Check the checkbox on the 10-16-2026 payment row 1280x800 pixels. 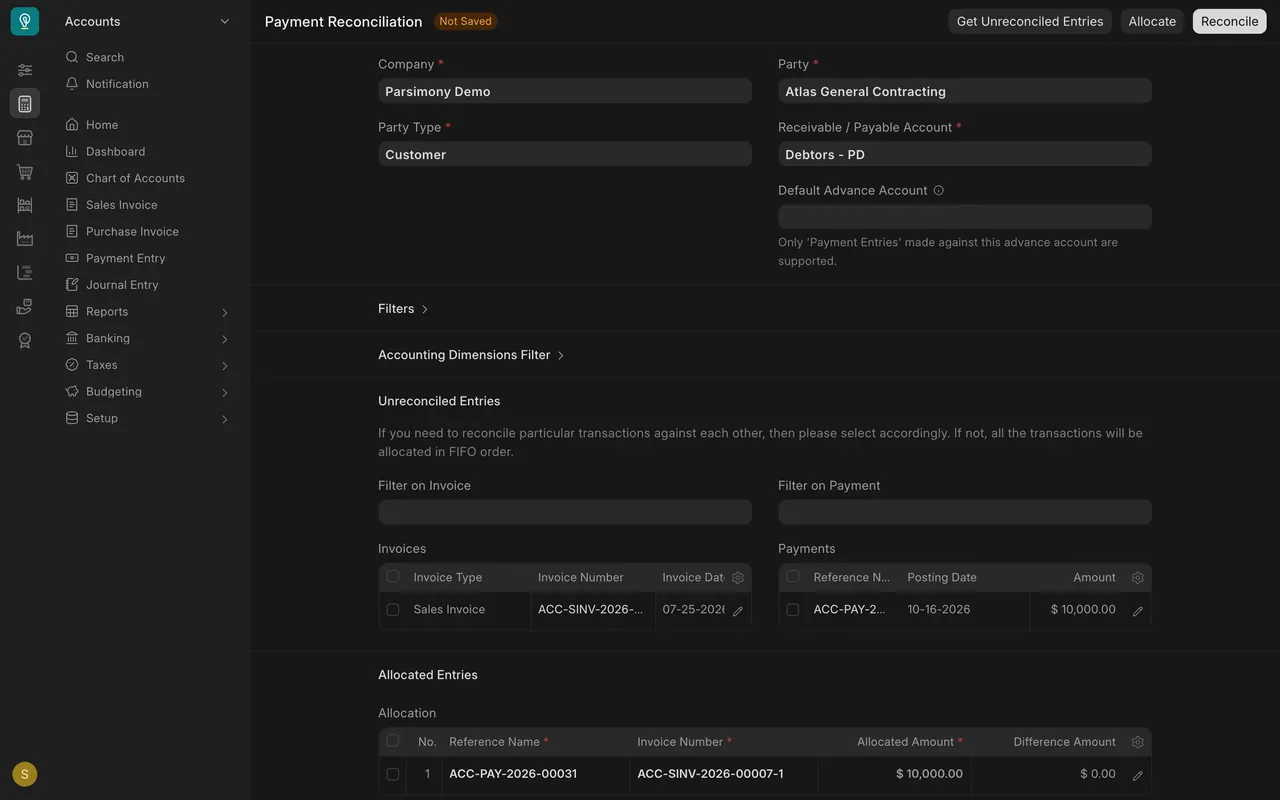click(x=793, y=610)
